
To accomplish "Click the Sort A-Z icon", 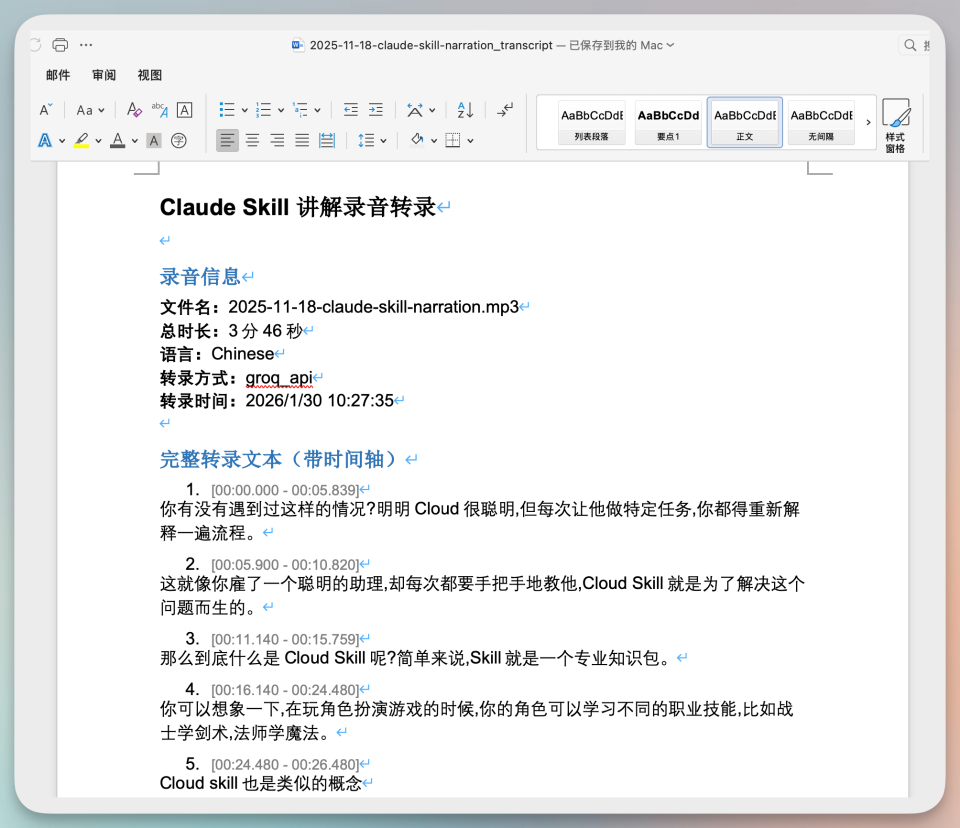I will (465, 110).
